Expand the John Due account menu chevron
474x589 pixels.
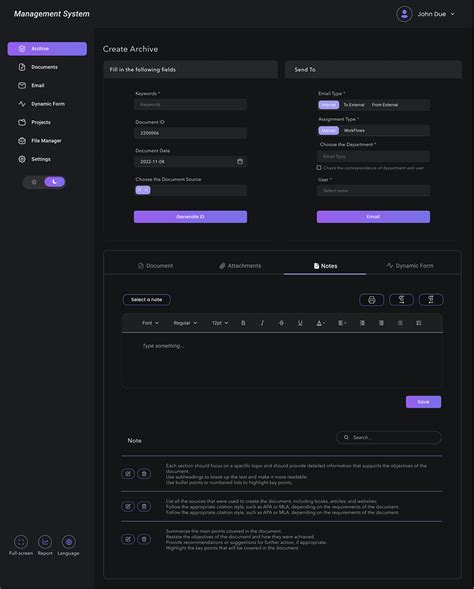click(x=453, y=14)
